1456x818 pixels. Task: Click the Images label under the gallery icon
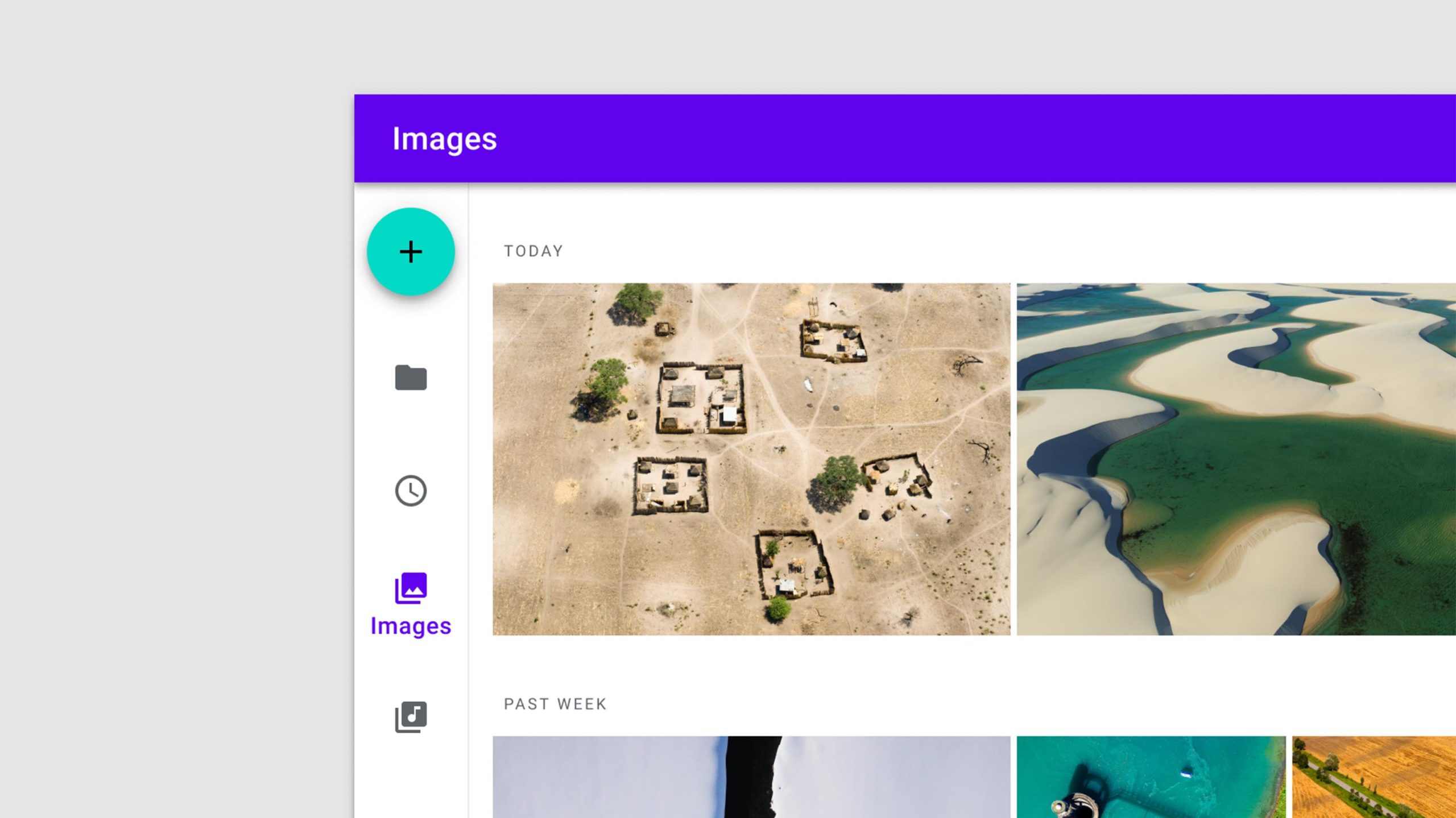(x=411, y=626)
